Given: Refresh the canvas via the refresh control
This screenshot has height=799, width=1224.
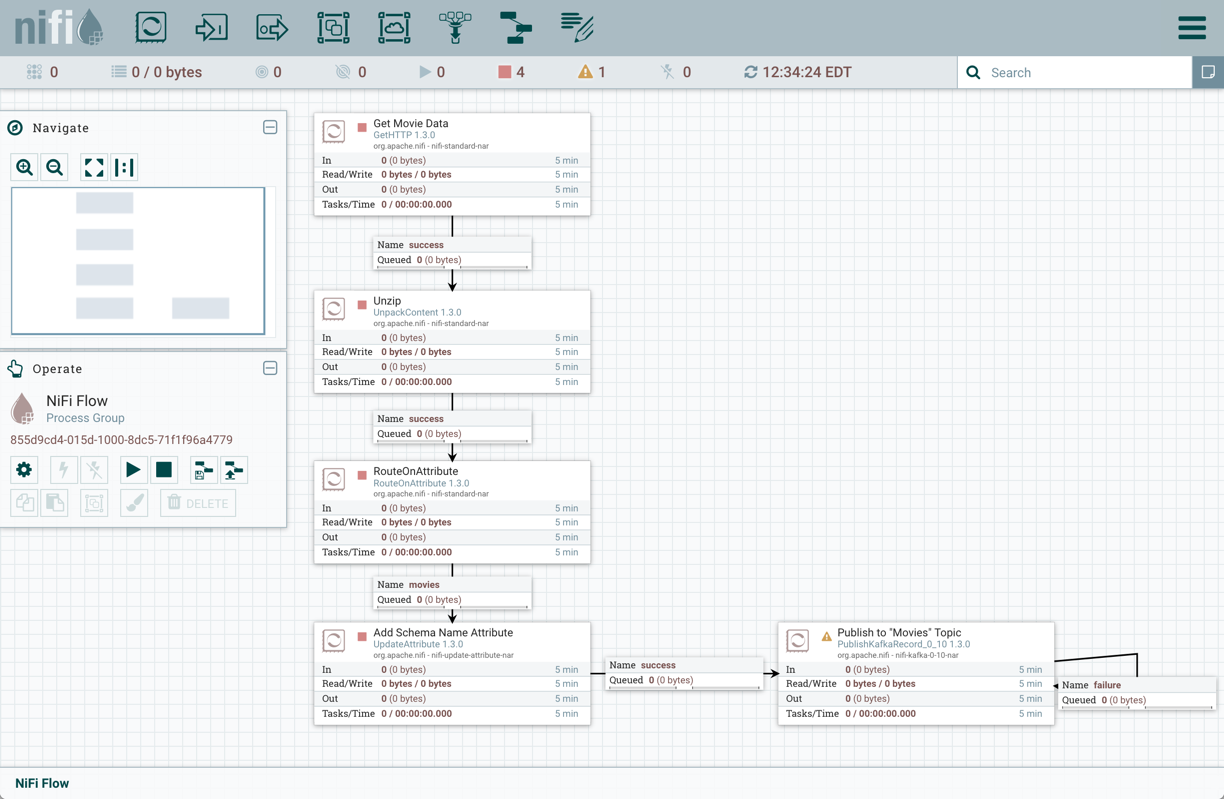Looking at the screenshot, I should tap(749, 72).
